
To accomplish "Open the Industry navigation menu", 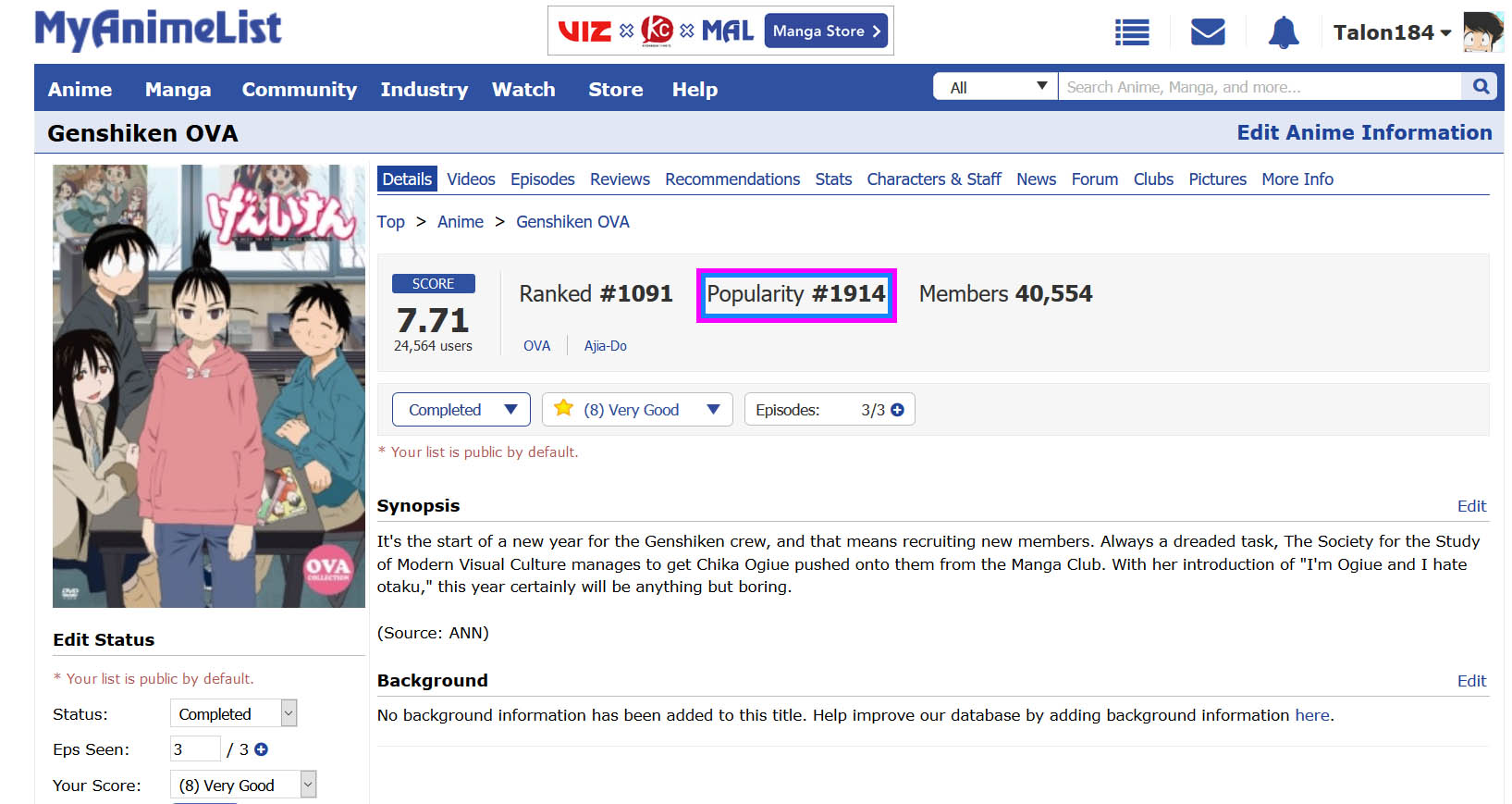I will (x=424, y=90).
